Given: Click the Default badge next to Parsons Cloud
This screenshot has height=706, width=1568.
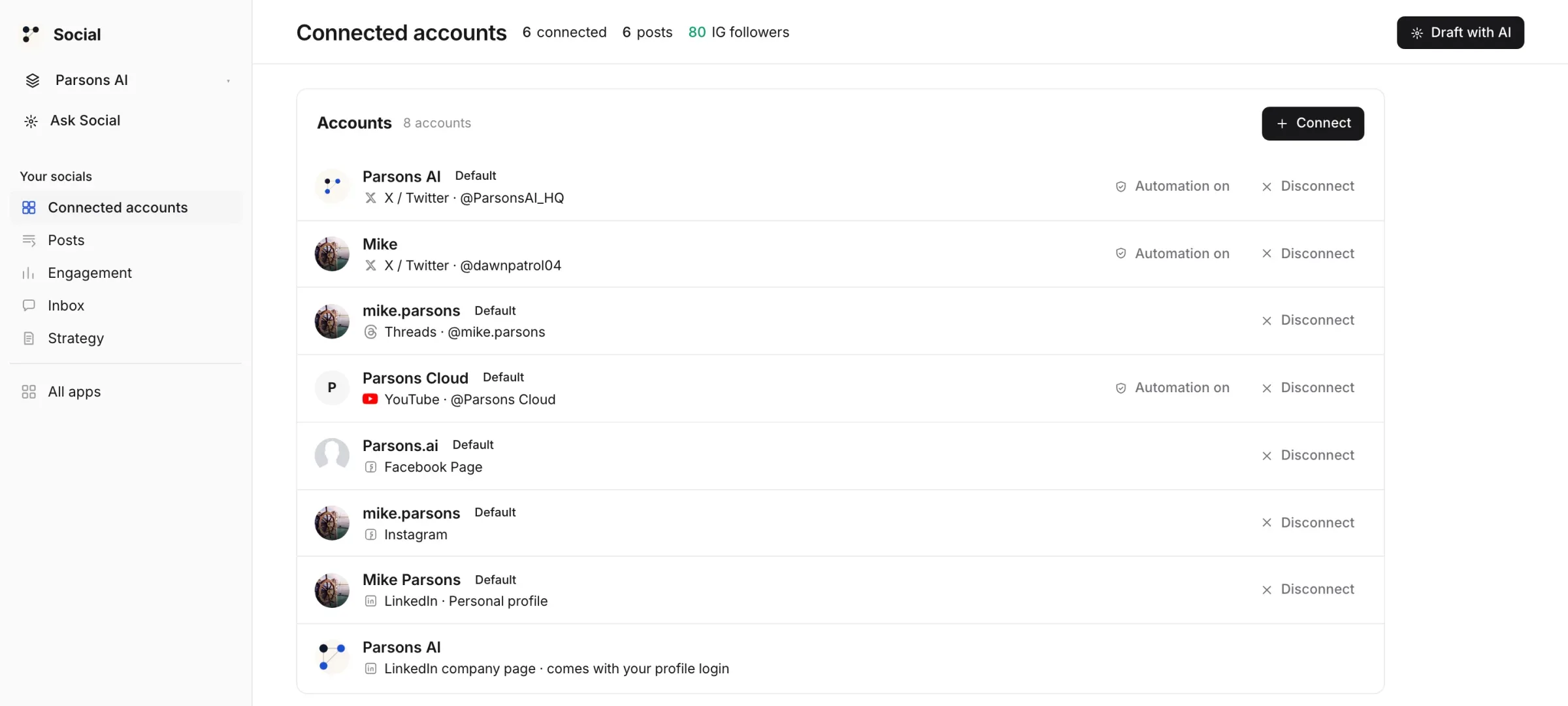Looking at the screenshot, I should pos(503,377).
